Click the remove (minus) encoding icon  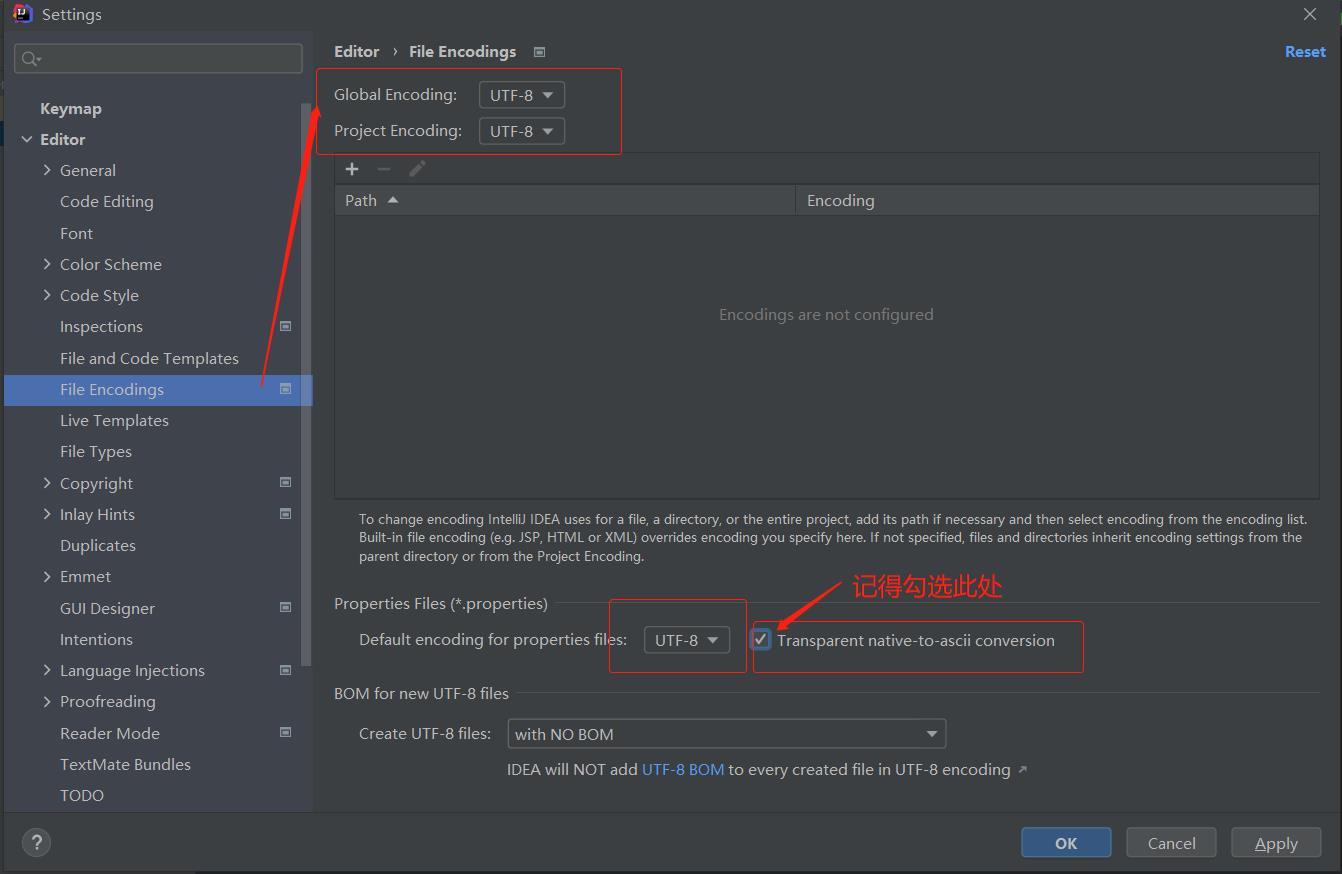(384, 169)
